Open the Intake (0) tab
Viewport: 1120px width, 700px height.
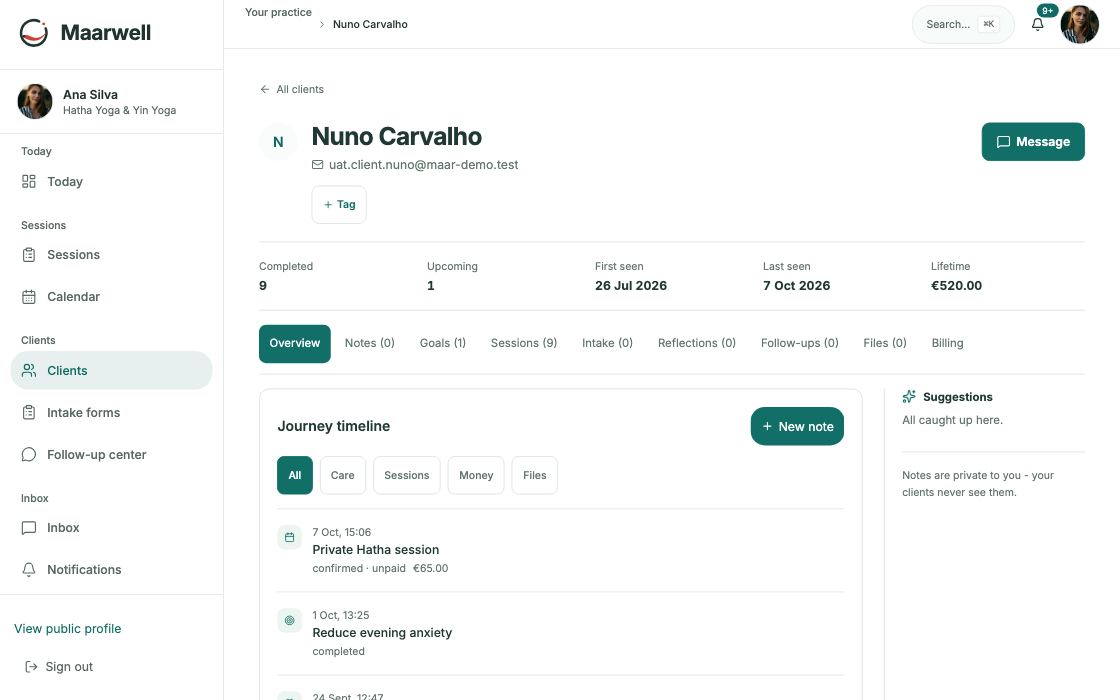607,344
